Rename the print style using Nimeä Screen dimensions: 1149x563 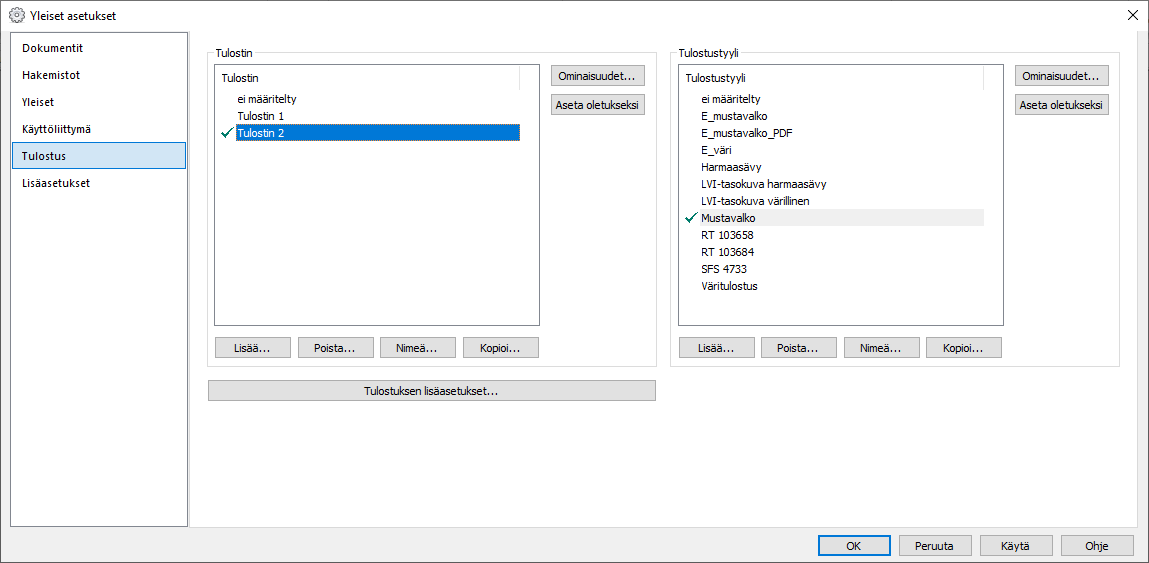(881, 348)
